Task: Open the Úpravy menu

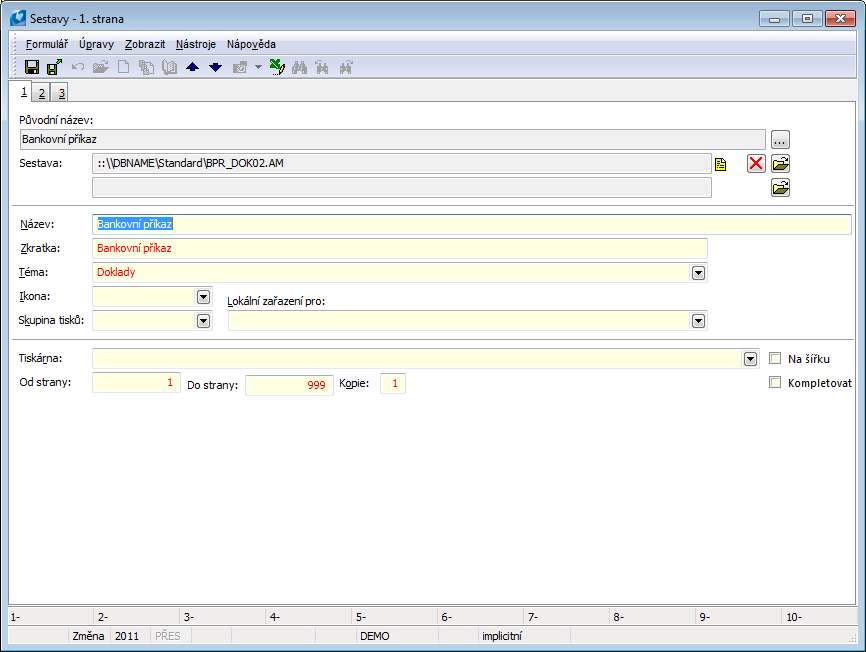Action: (96, 44)
